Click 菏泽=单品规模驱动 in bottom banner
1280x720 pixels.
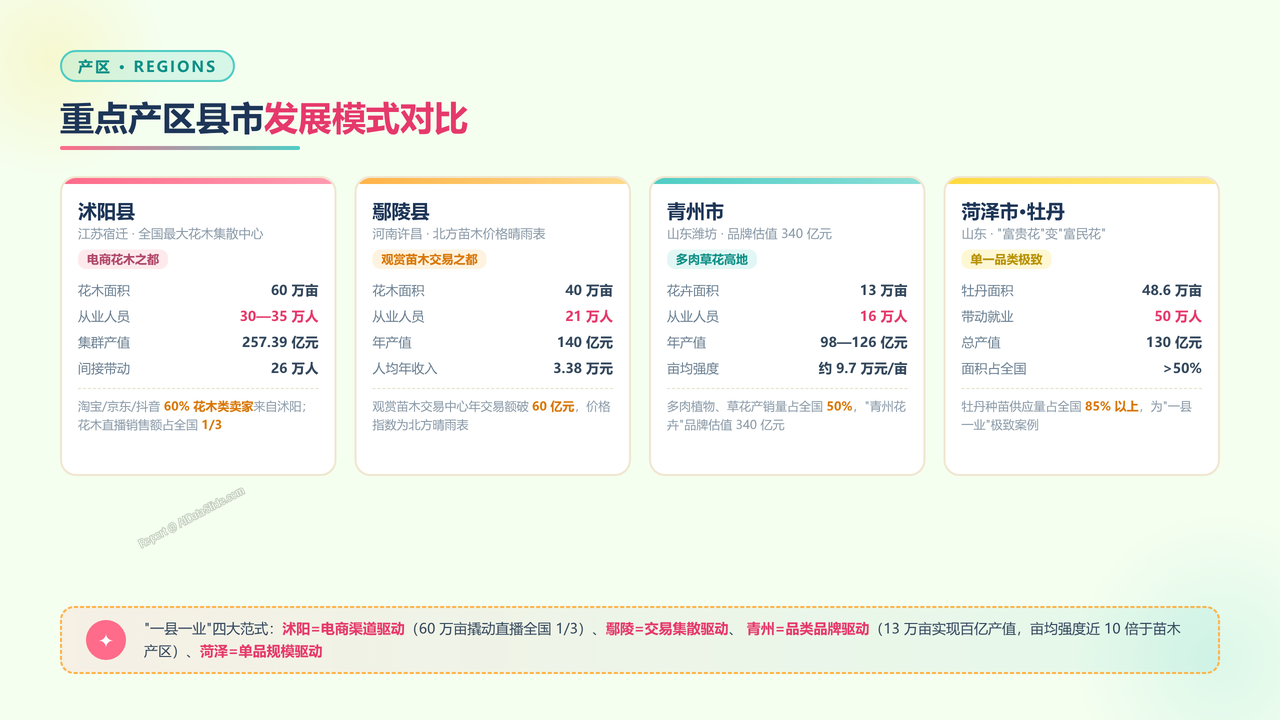(x=260, y=651)
